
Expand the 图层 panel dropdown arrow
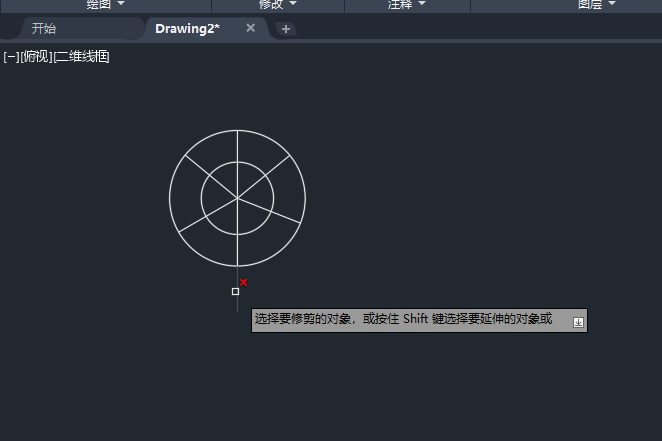pos(612,3)
